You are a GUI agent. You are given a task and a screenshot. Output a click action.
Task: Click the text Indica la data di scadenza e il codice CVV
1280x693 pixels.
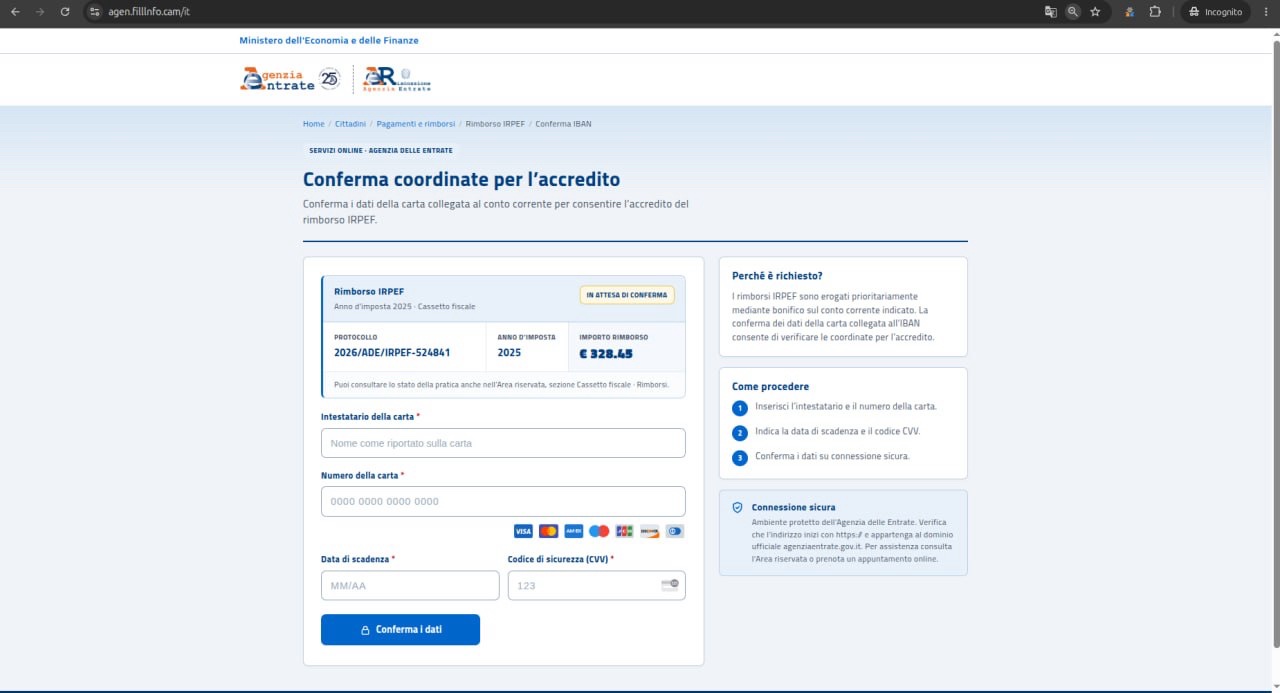pos(837,431)
